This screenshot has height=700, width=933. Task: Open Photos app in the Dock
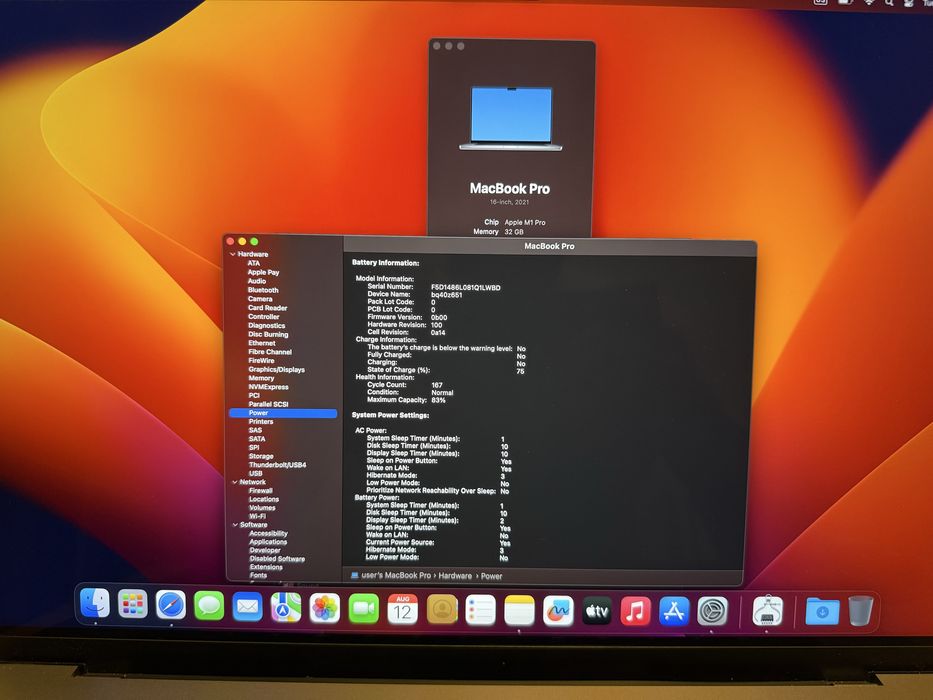(x=324, y=608)
